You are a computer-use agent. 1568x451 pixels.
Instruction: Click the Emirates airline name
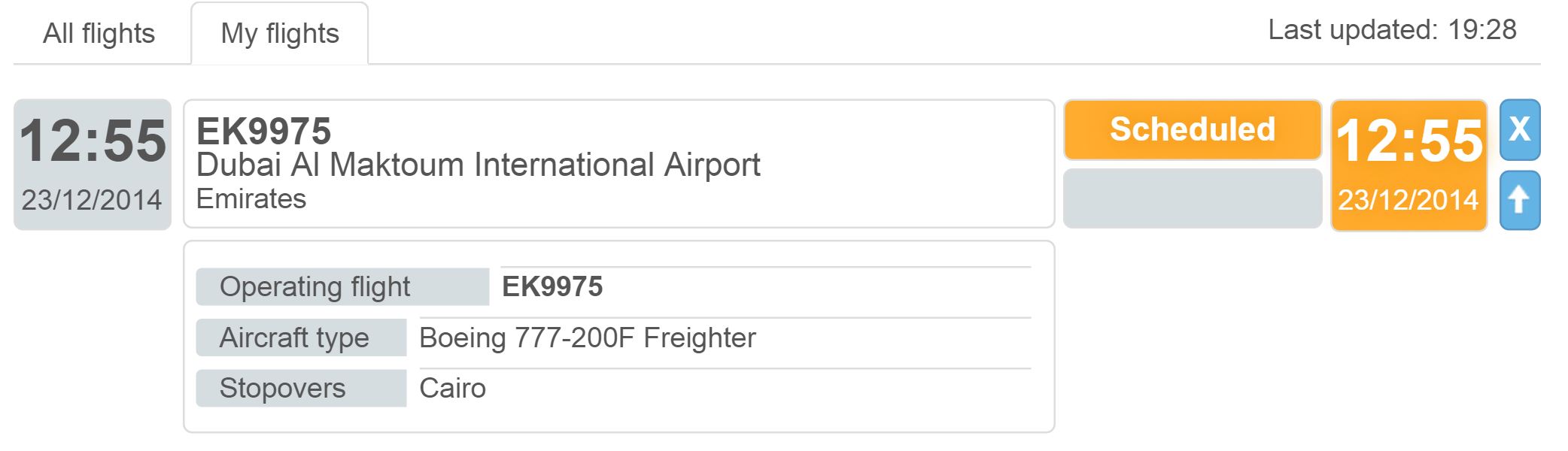(251, 199)
